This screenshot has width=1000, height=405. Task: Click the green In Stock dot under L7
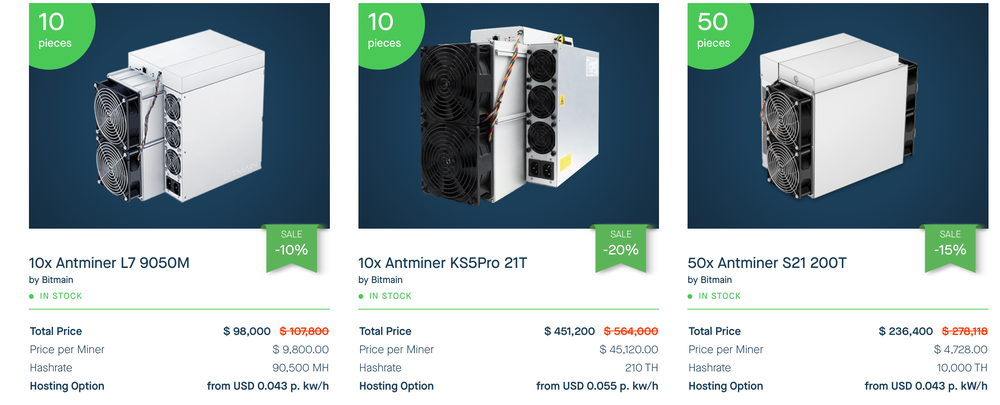32,297
